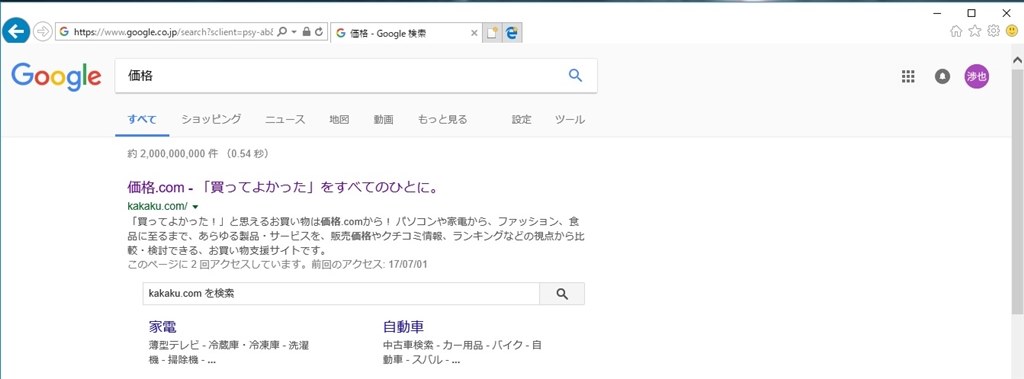
Task: Close the 価格 - Google 検索 tab
Action: (474, 33)
